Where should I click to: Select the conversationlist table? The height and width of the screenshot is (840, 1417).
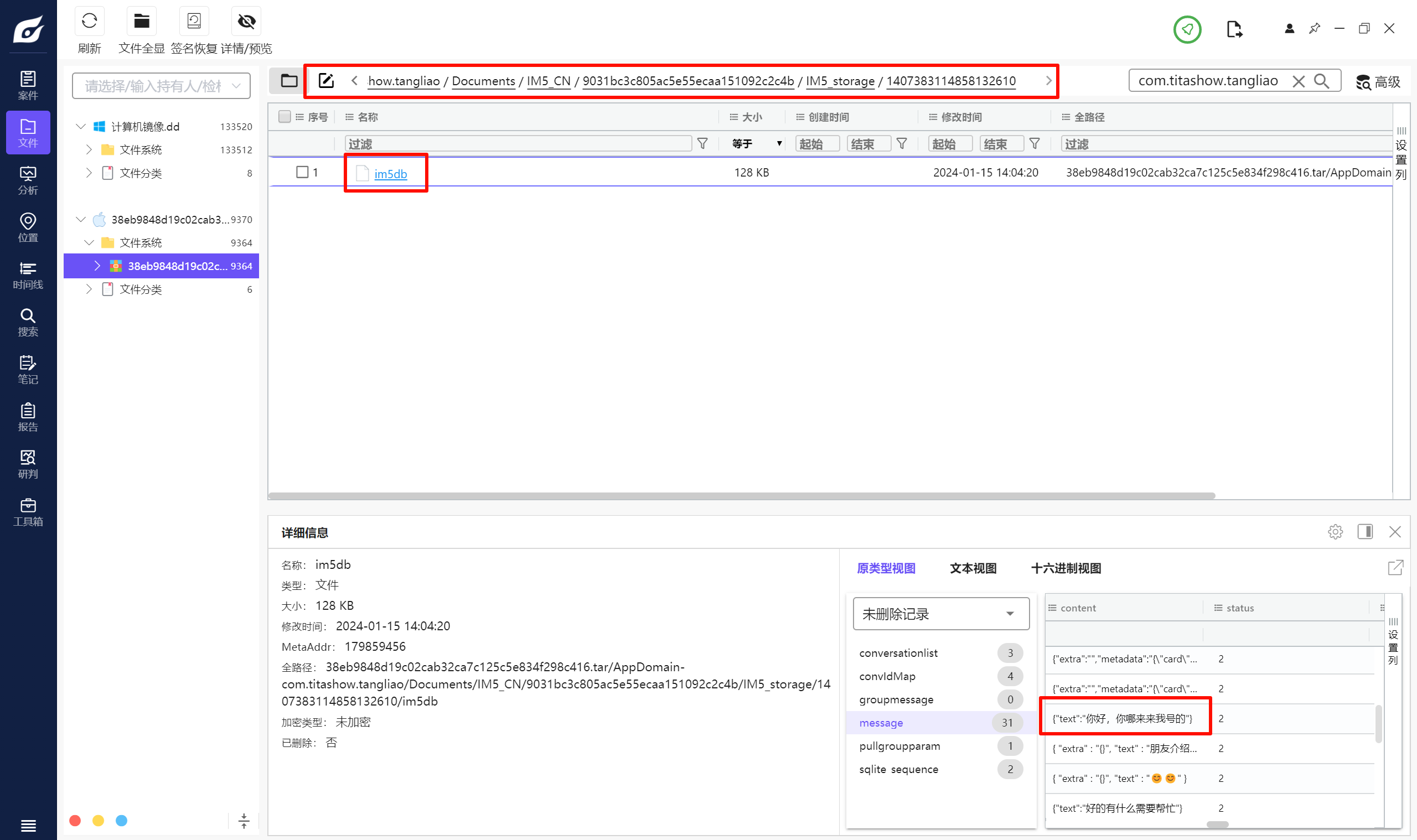click(940, 652)
